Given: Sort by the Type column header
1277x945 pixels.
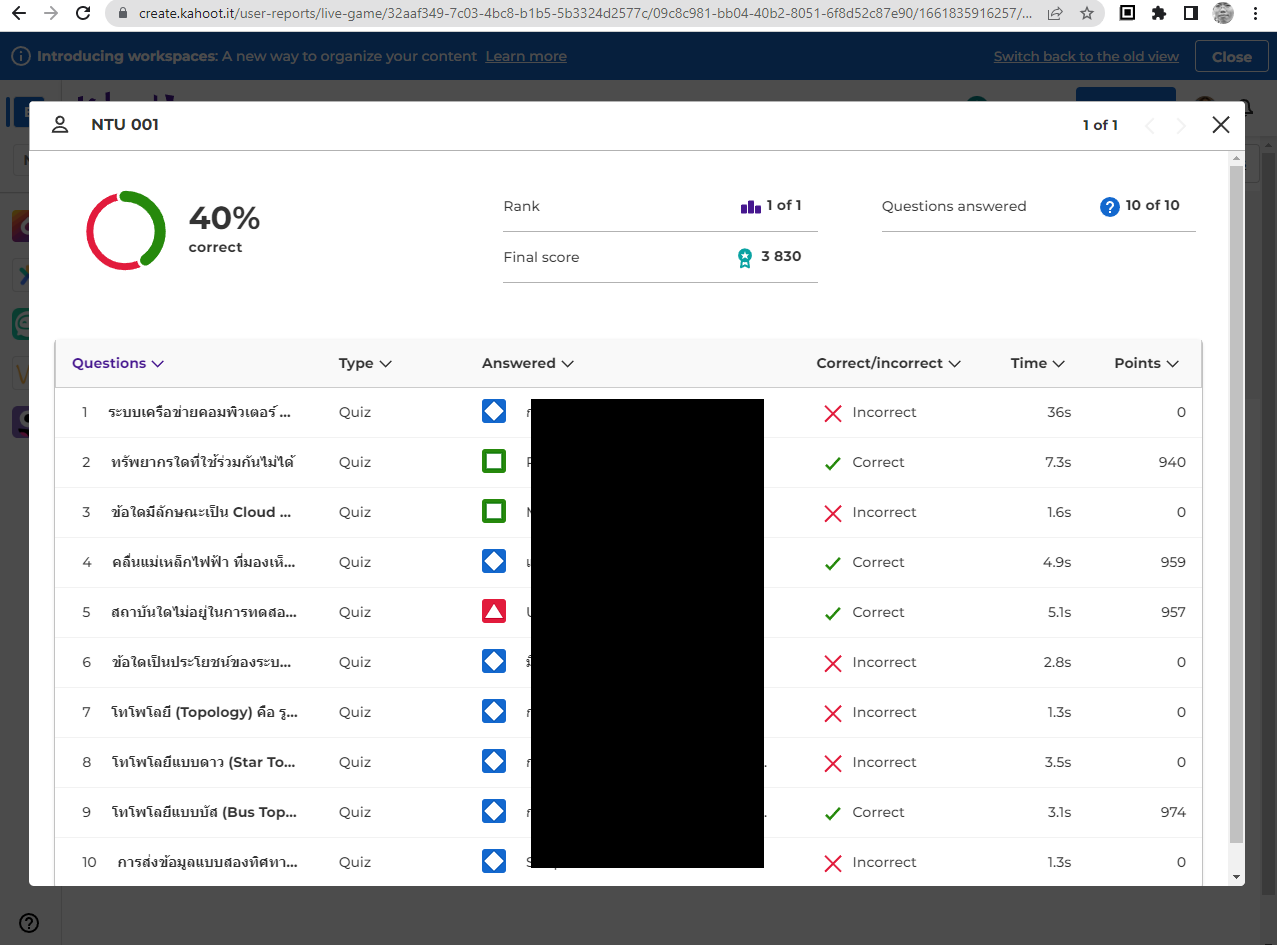Looking at the screenshot, I should point(364,364).
